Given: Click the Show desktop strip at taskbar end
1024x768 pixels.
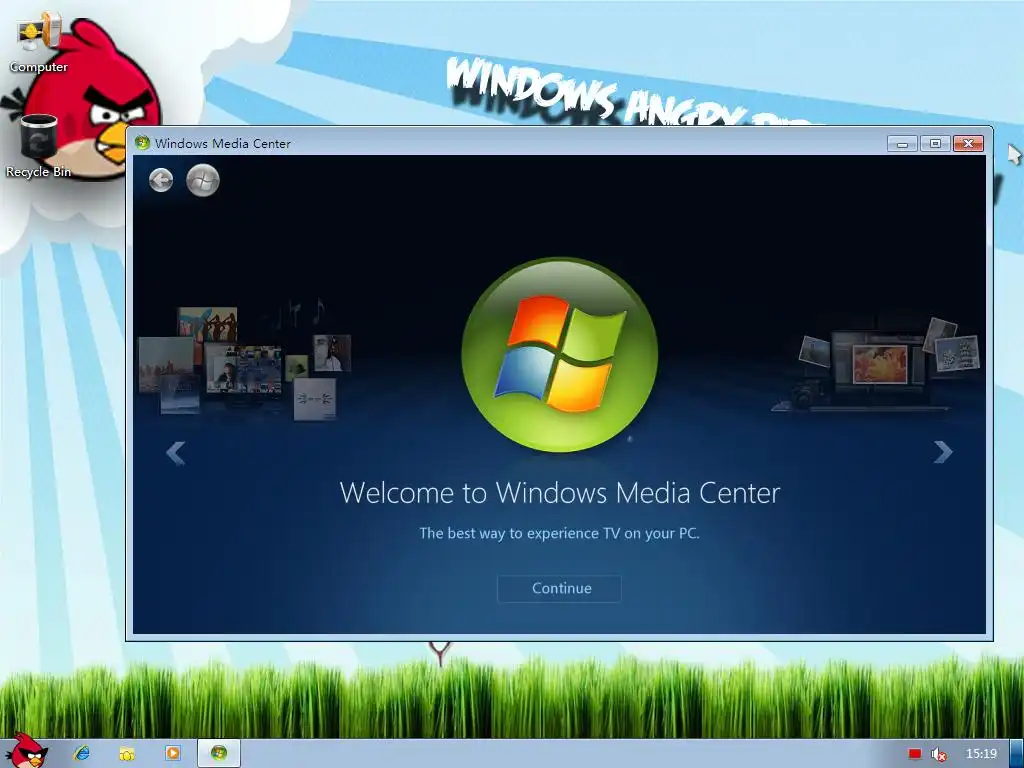Looking at the screenshot, I should [x=1016, y=754].
